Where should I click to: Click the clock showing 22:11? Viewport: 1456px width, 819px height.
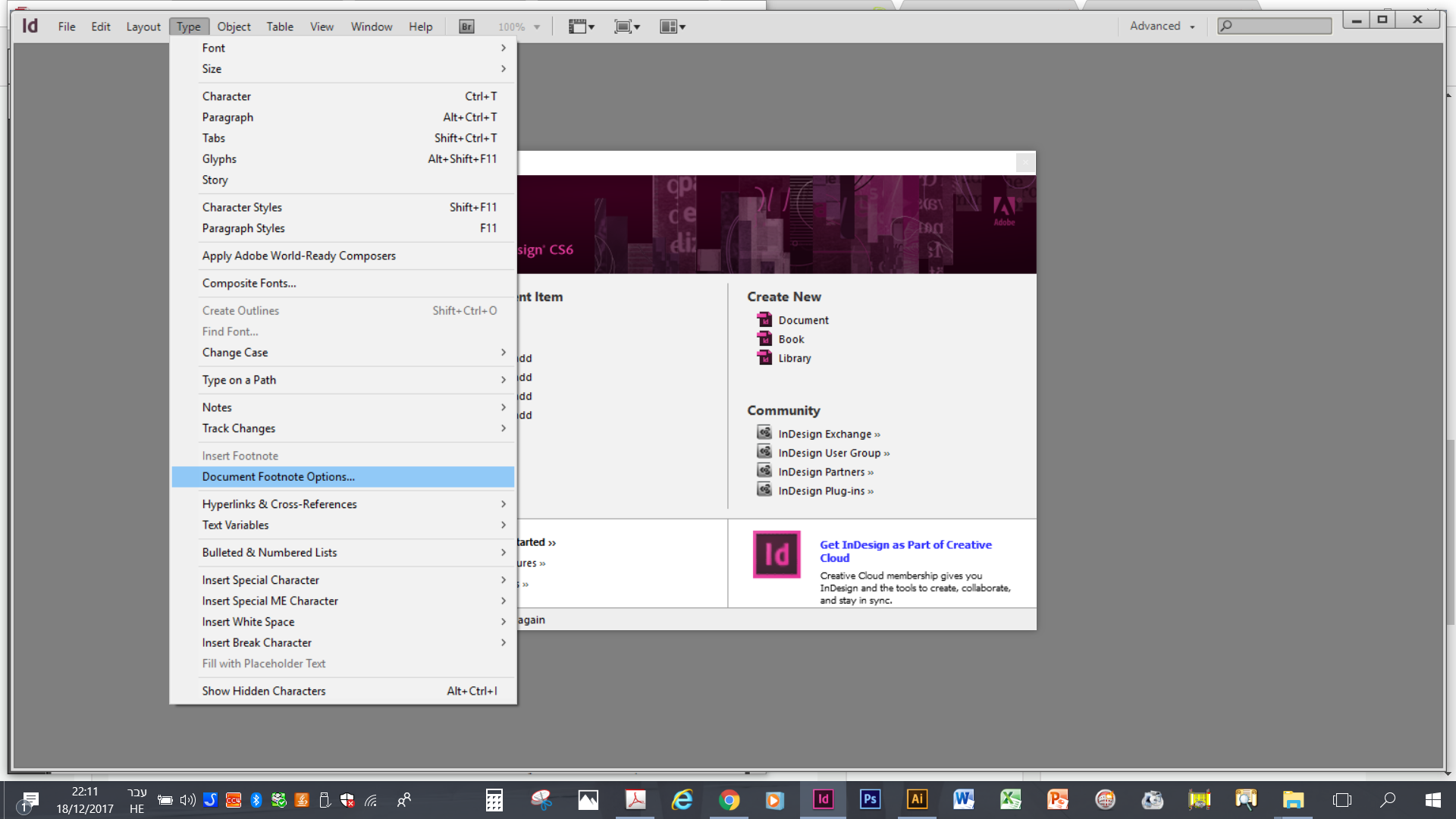pyautogui.click(x=85, y=791)
